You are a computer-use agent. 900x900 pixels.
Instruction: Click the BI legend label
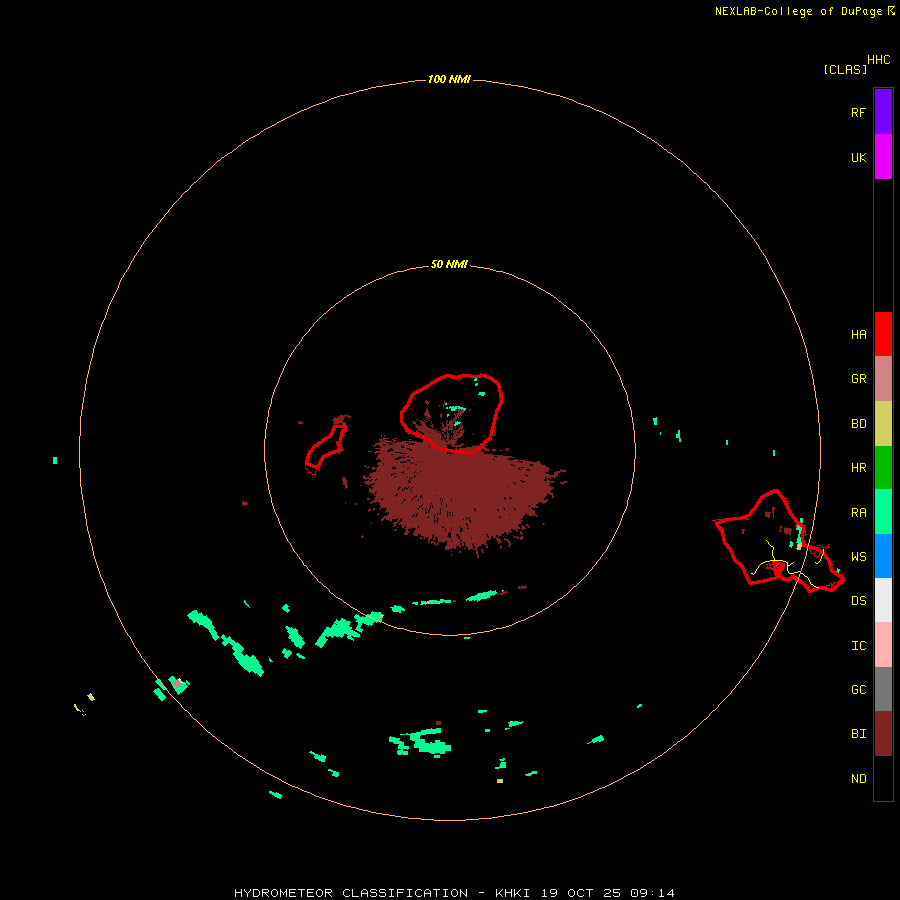(x=858, y=734)
